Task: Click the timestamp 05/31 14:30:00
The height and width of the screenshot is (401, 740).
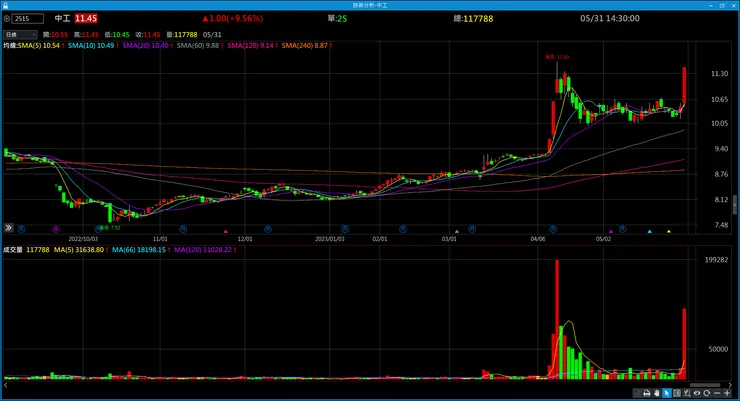Action: point(610,18)
